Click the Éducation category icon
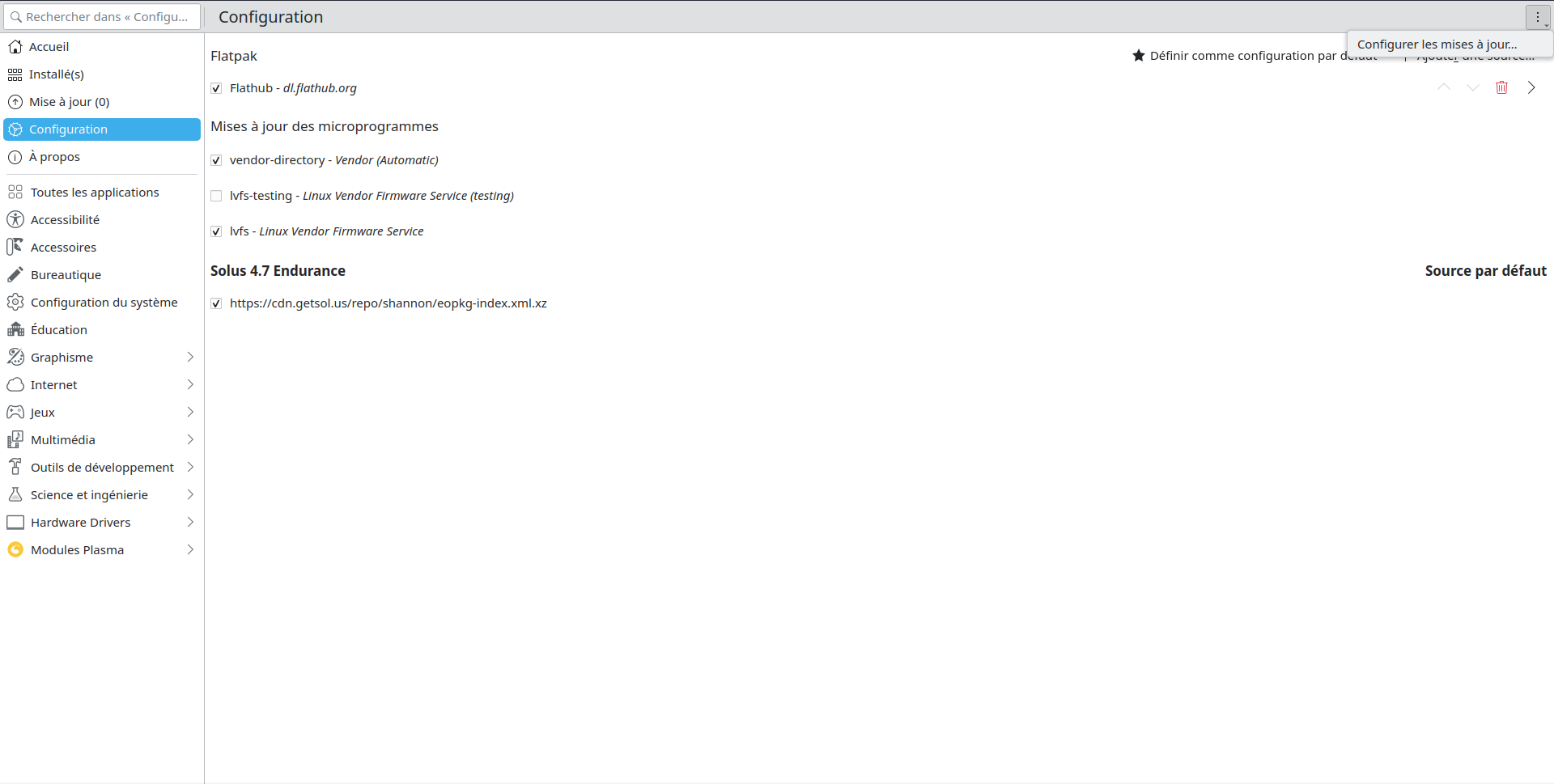The height and width of the screenshot is (784, 1554). (x=15, y=330)
